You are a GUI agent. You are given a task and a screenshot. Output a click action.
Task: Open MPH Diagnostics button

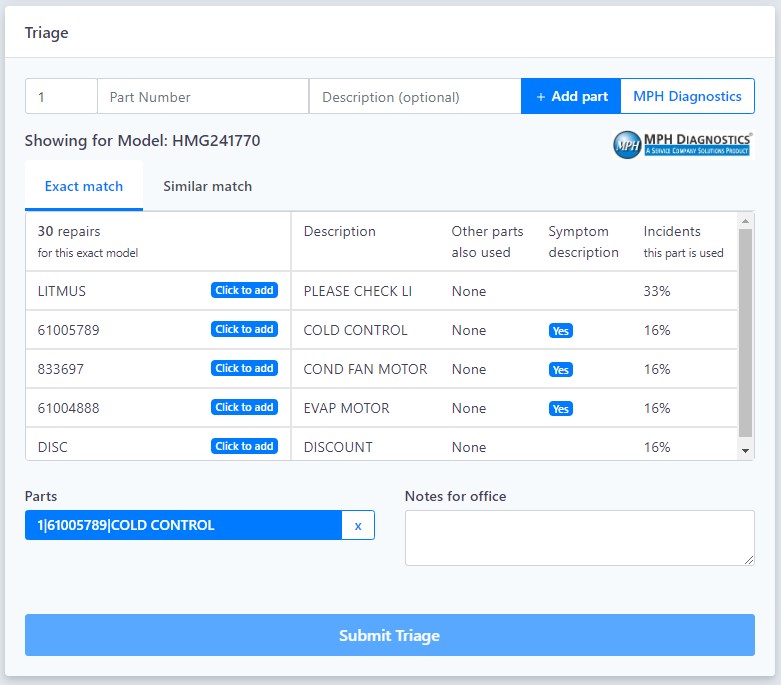[x=687, y=96]
